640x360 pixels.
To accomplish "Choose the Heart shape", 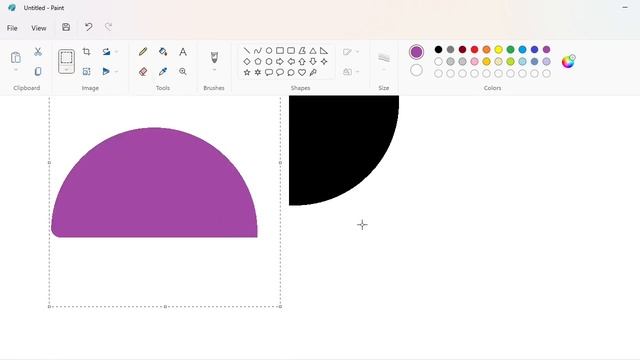I will [302, 72].
